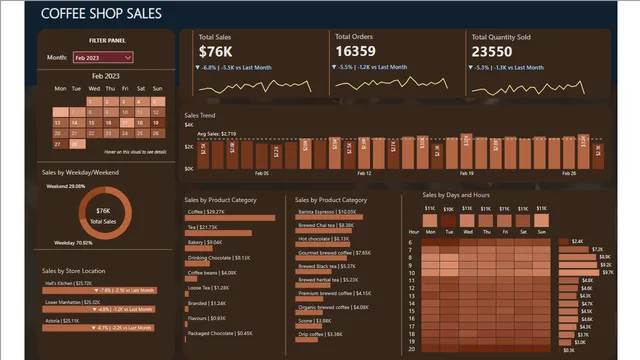Click the Weekday 70.92% donut label

pos(73,243)
